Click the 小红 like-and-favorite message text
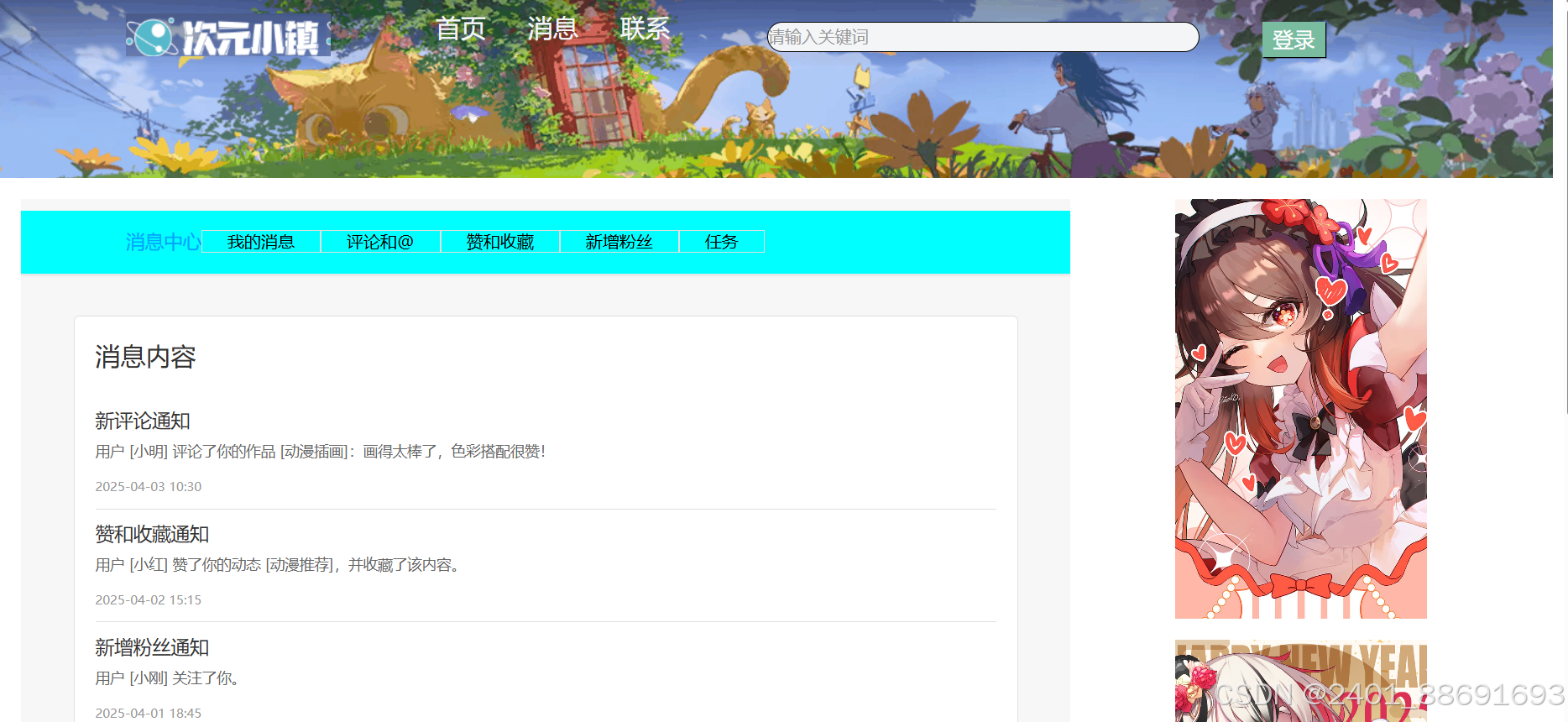The height and width of the screenshot is (722, 1568). click(x=278, y=565)
